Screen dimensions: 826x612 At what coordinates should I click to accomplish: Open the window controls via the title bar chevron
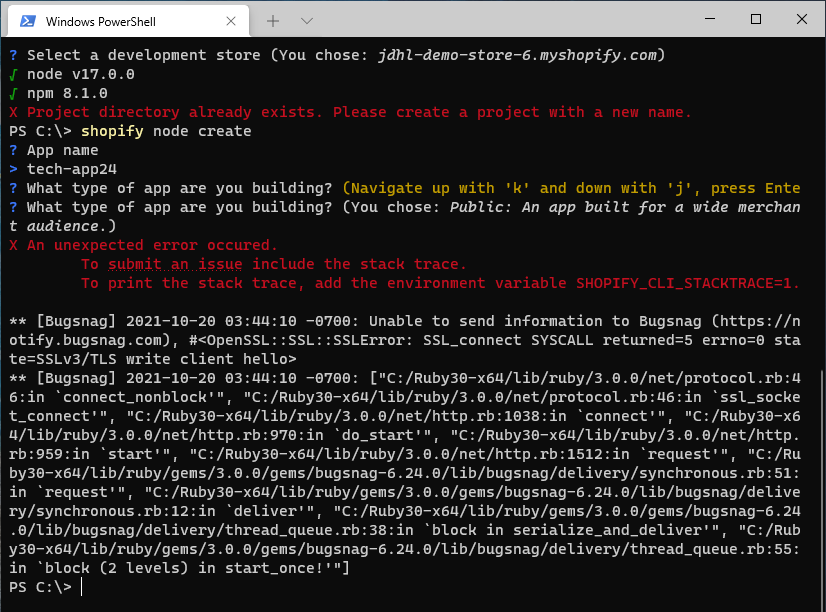(x=306, y=20)
